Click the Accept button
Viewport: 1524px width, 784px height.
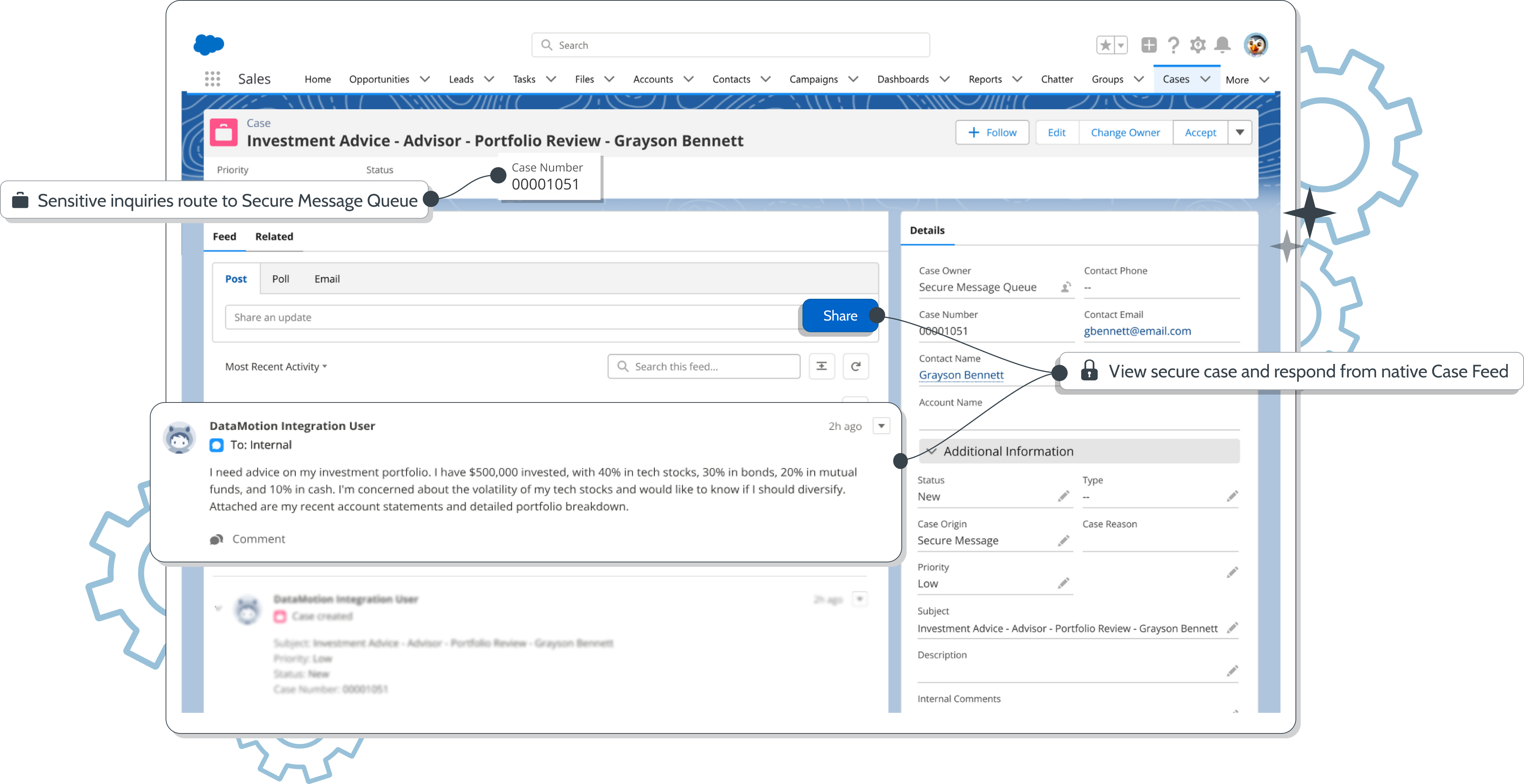1200,133
